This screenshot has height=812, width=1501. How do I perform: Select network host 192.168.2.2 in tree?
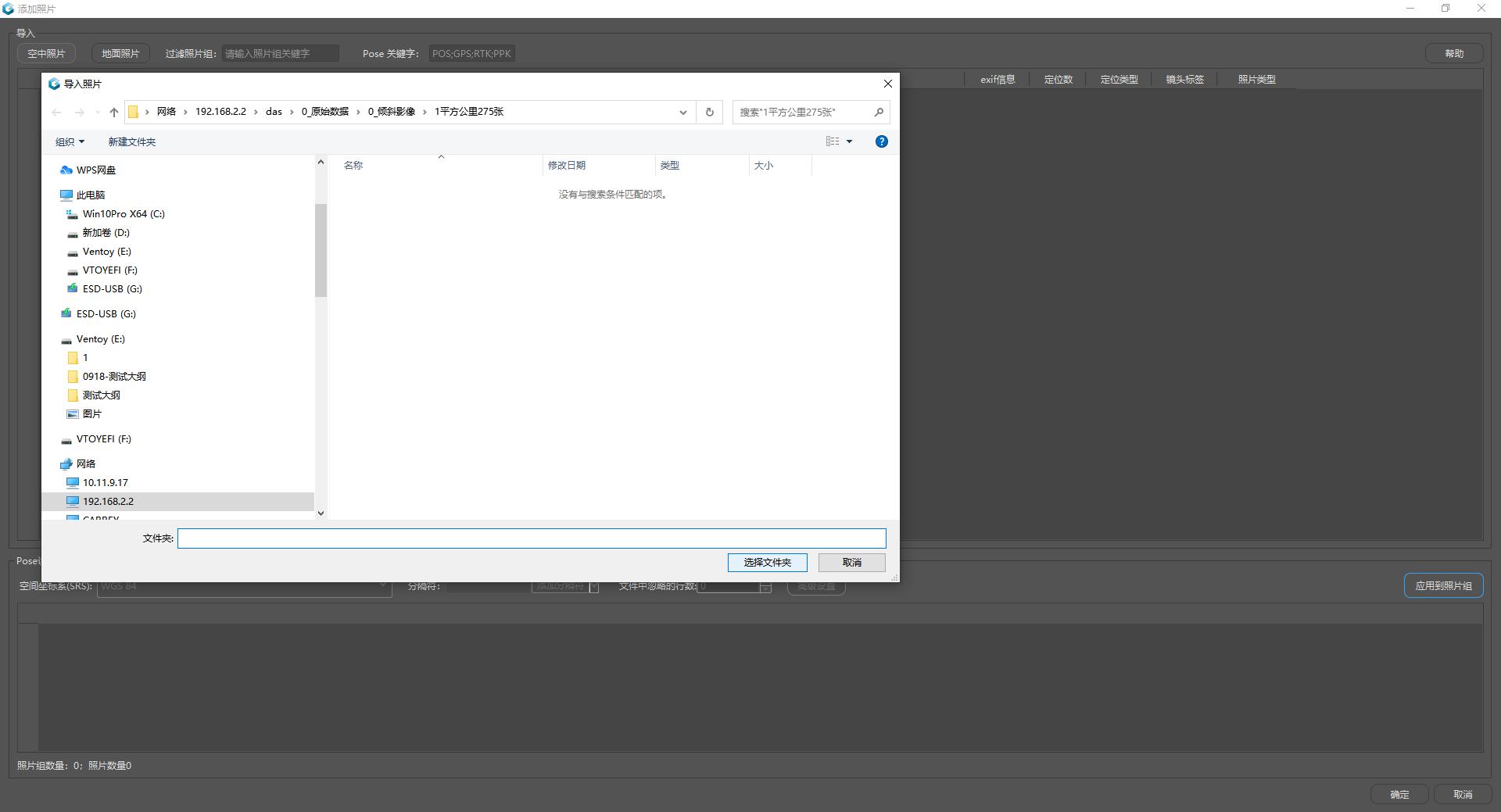(108, 501)
